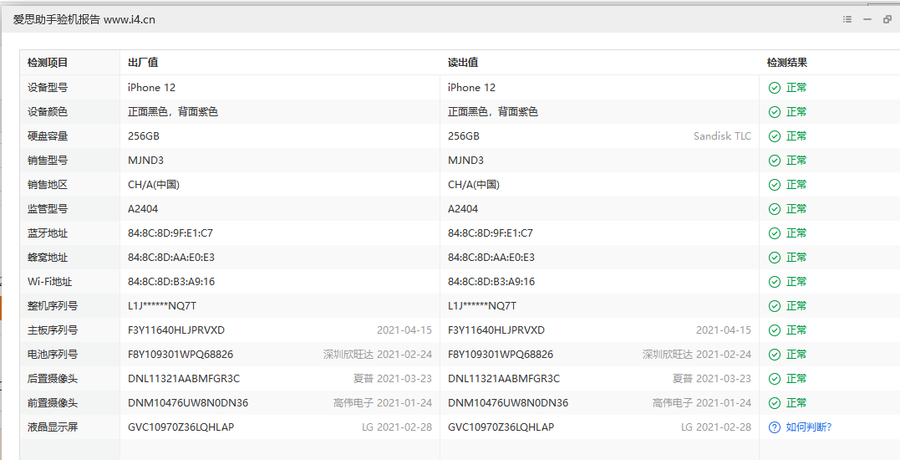Select the 主板序列号 read value F3Y11640HLJPRVXD
Viewport: 900px width, 460px height.
click(x=496, y=330)
